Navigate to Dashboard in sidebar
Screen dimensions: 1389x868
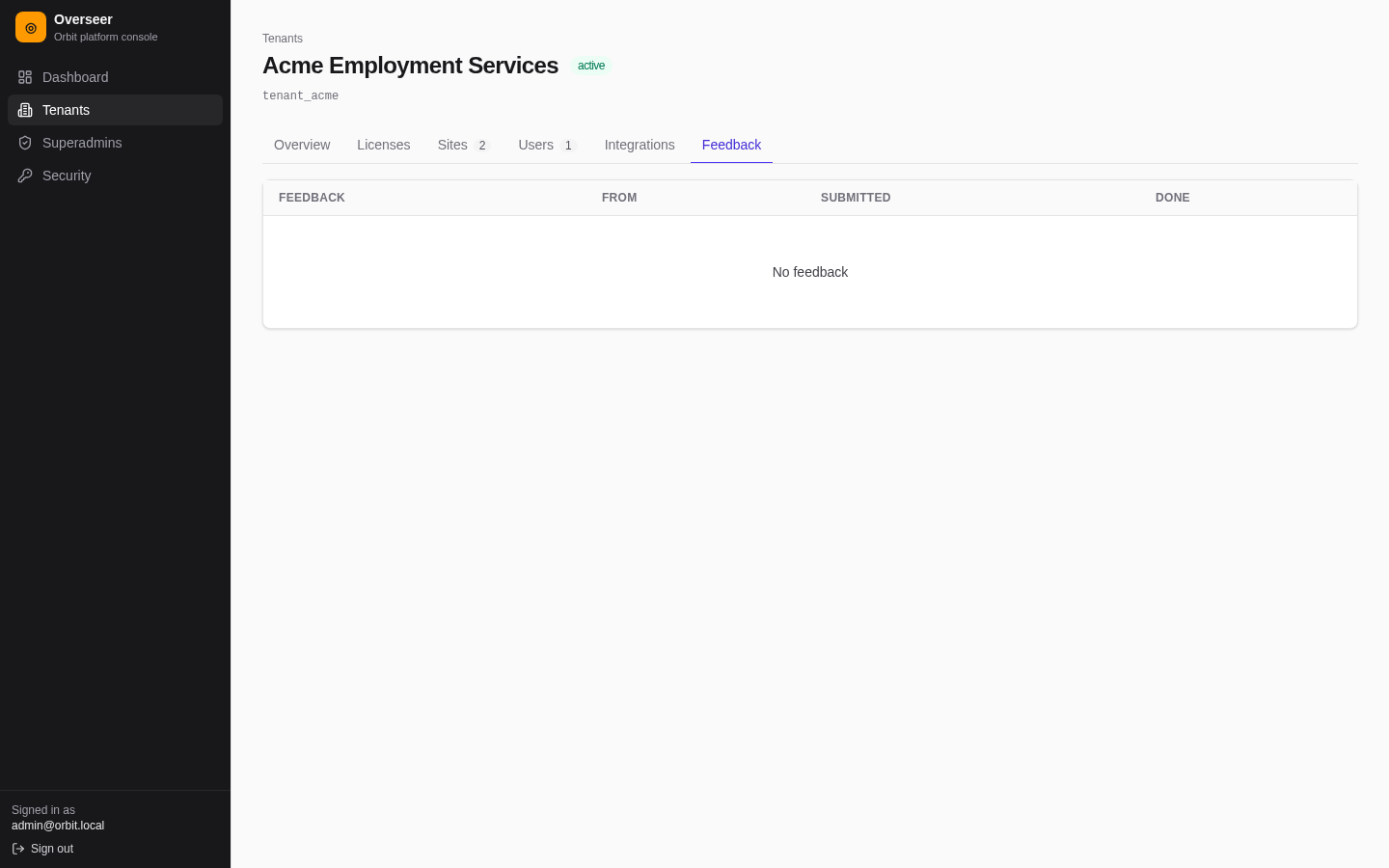pos(115,77)
